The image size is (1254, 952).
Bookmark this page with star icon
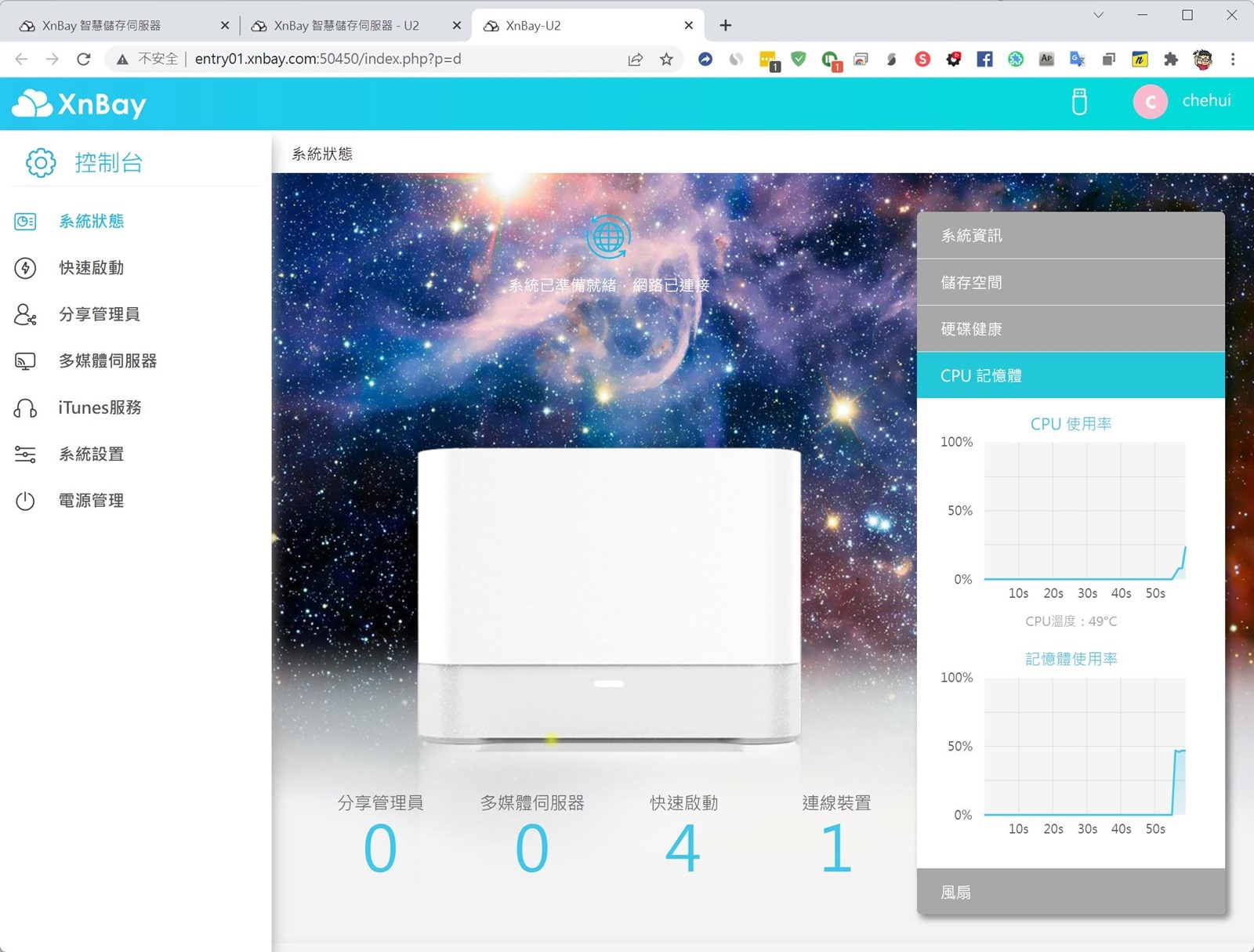666,59
